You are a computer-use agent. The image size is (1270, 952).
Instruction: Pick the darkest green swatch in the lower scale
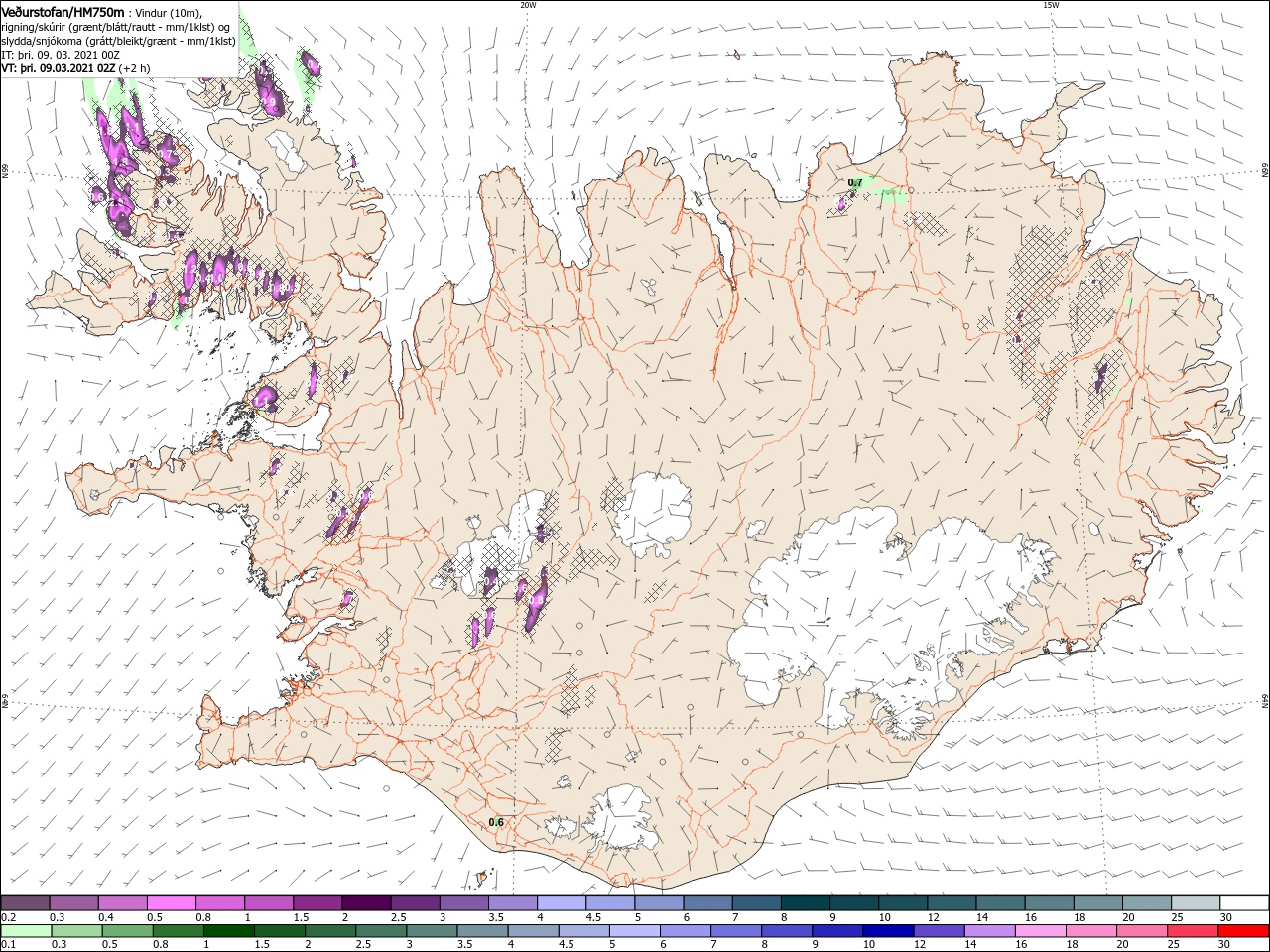[x=228, y=931]
